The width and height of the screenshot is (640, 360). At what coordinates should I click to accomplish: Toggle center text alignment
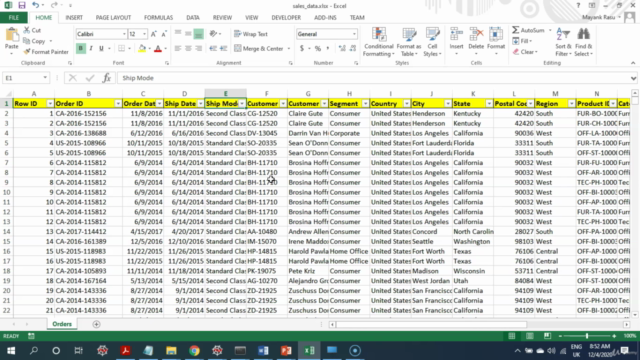point(188,49)
